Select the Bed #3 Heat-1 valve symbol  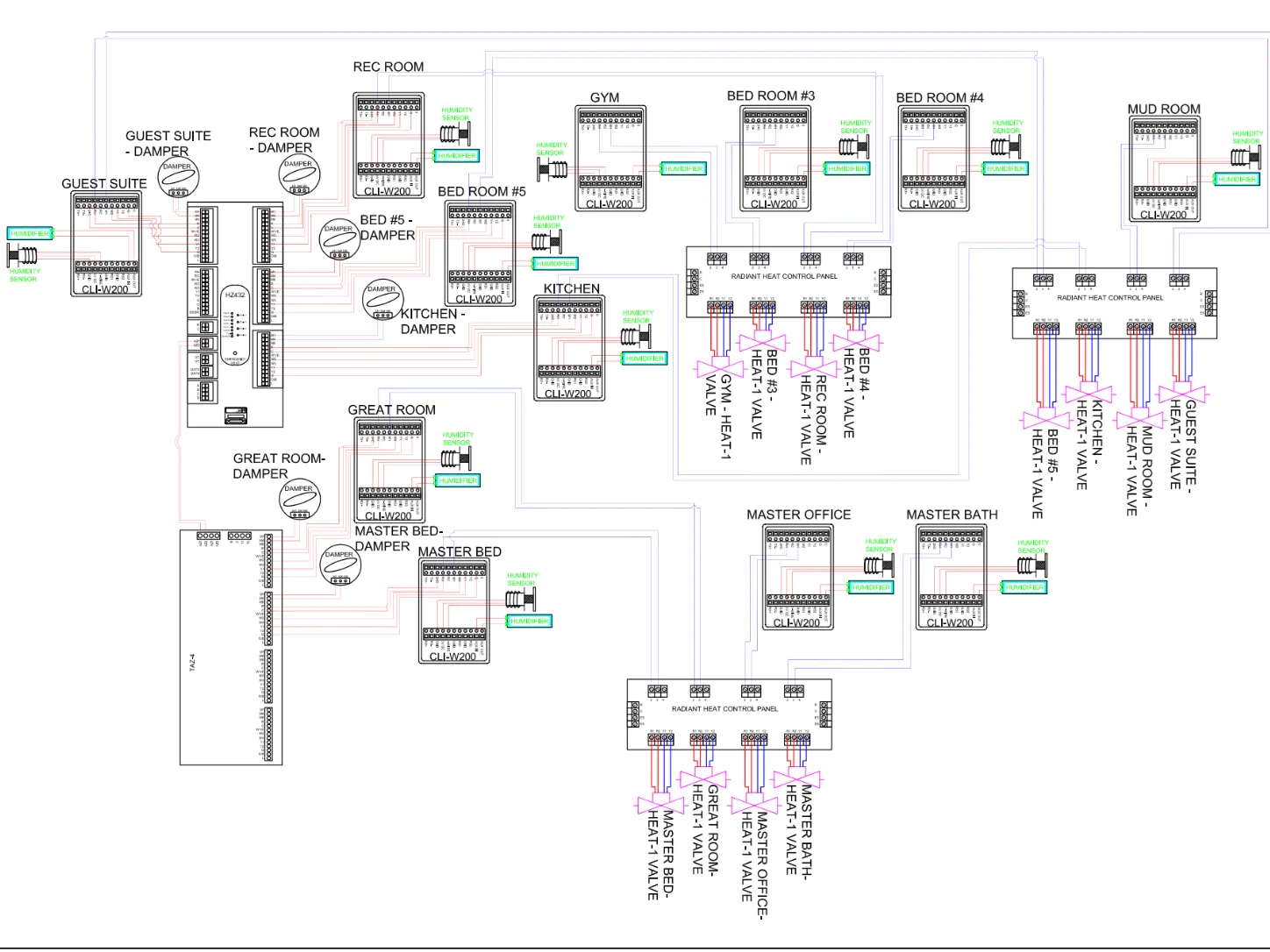762,343
